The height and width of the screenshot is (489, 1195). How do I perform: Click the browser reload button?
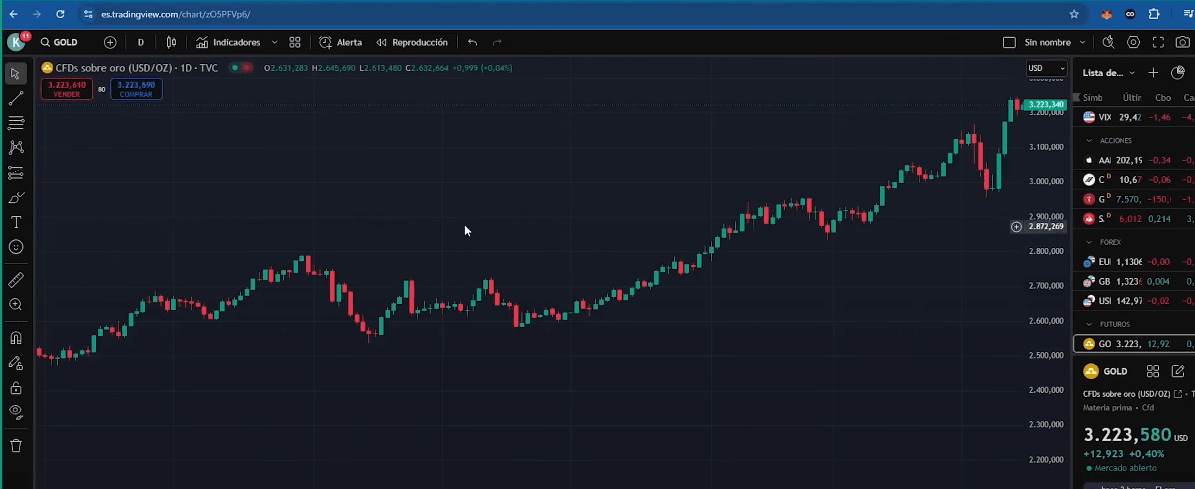60,14
